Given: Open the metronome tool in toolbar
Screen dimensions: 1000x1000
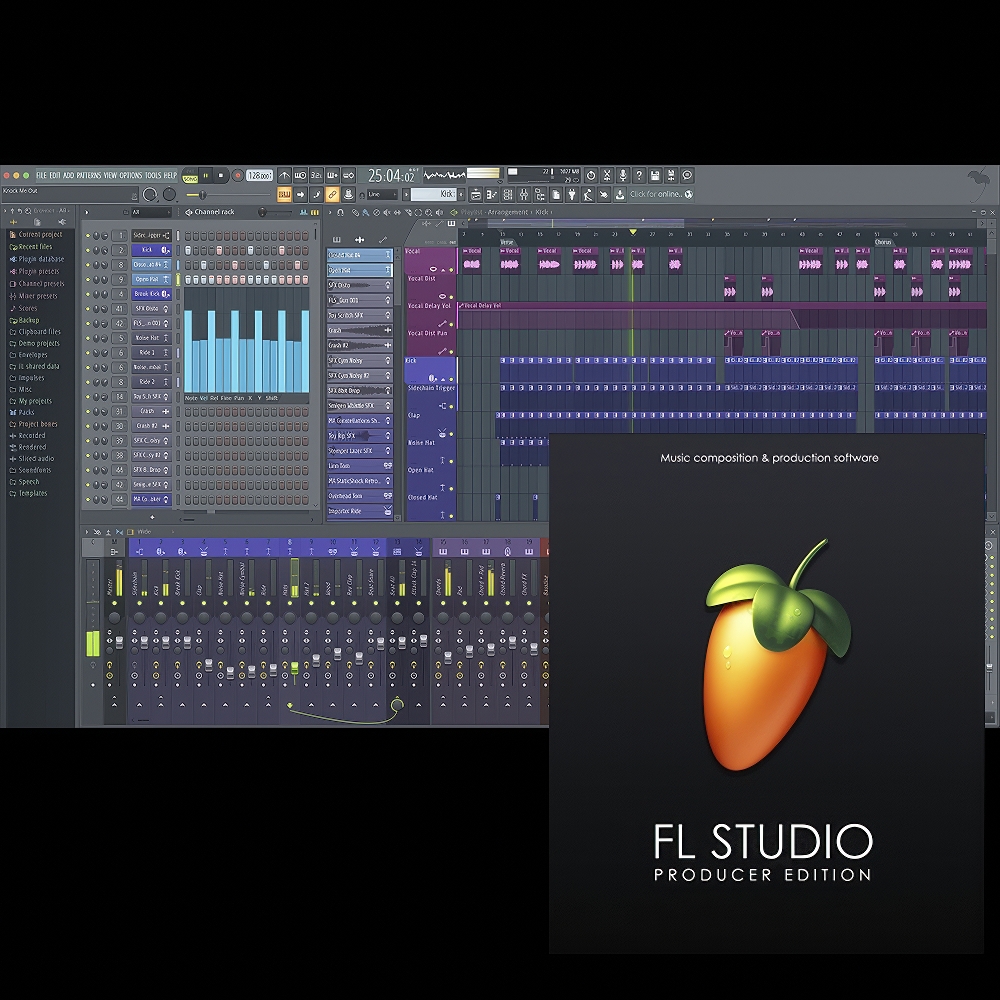Looking at the screenshot, I should [284, 175].
